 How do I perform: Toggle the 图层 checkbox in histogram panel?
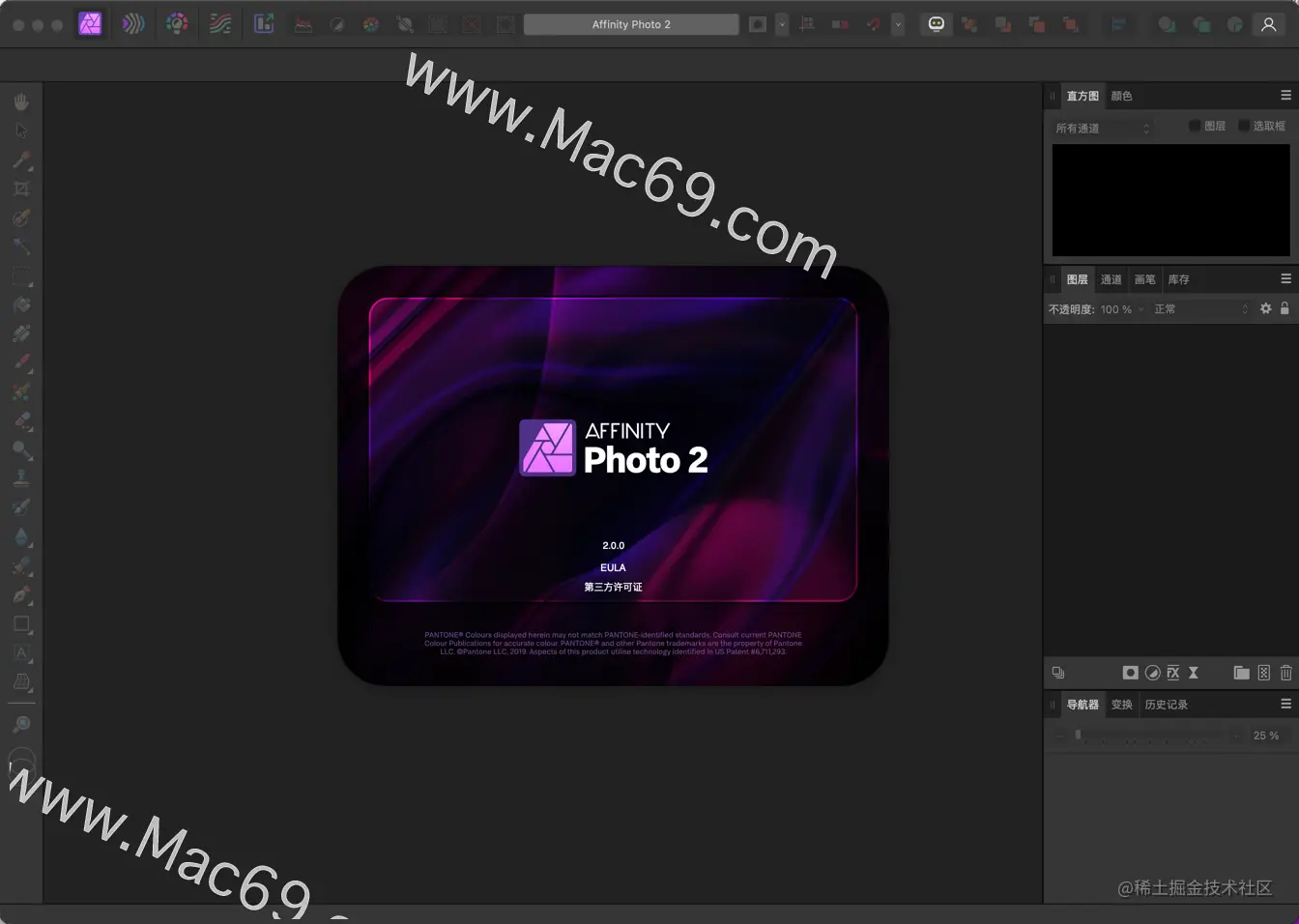[x=1195, y=126]
